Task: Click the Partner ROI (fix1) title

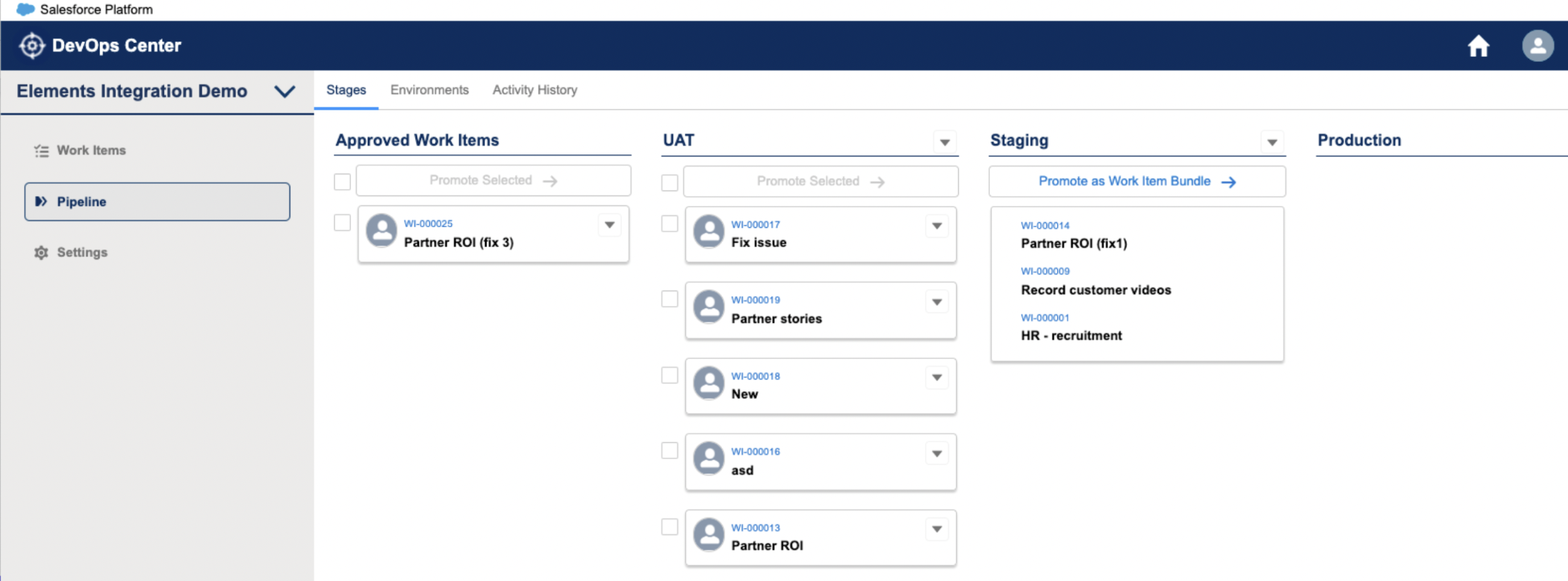Action: [x=1074, y=243]
